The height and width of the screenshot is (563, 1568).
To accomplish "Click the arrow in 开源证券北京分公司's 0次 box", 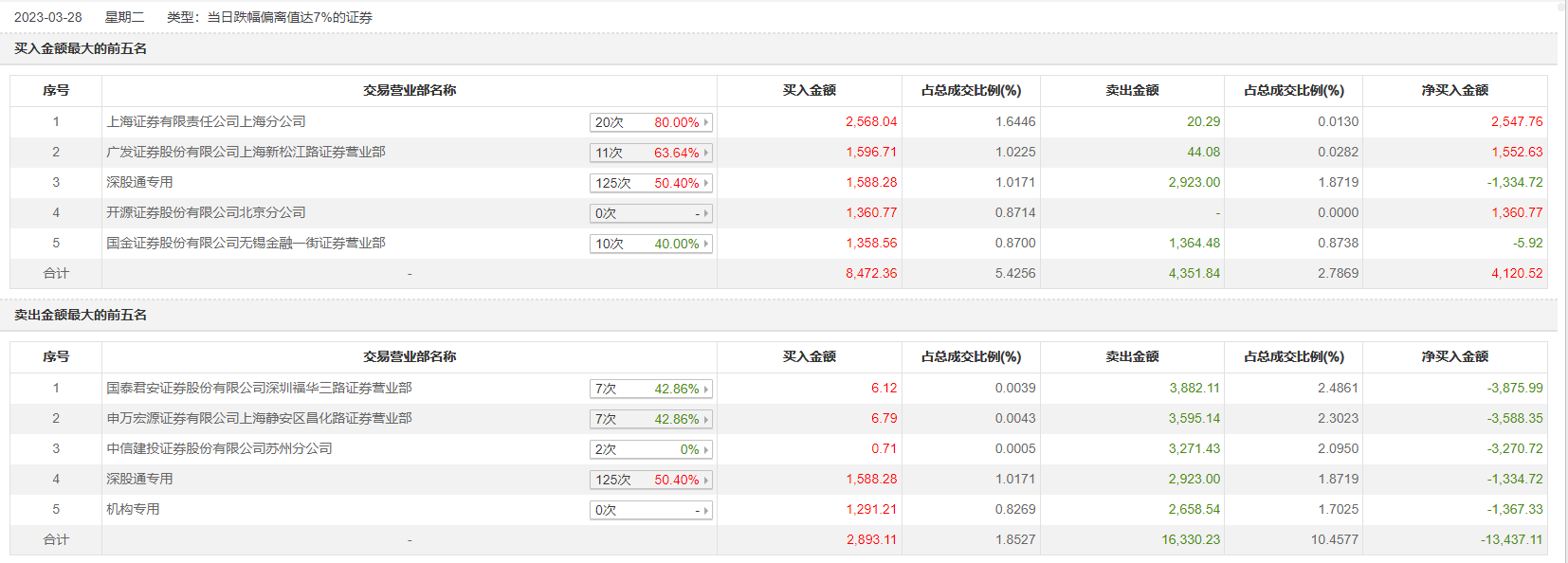I will coord(706,214).
